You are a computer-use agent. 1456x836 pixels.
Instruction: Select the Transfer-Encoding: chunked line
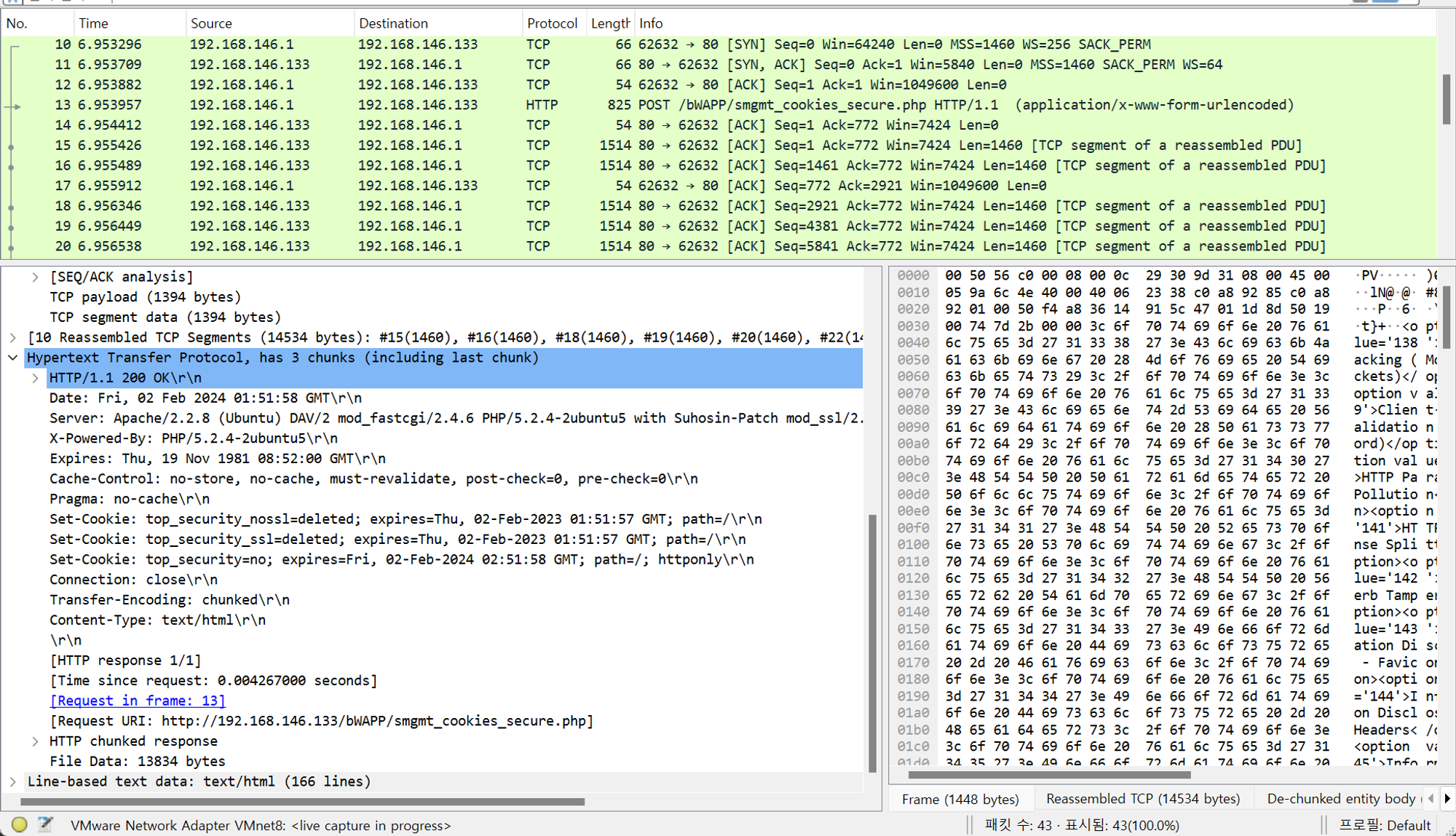coord(170,600)
